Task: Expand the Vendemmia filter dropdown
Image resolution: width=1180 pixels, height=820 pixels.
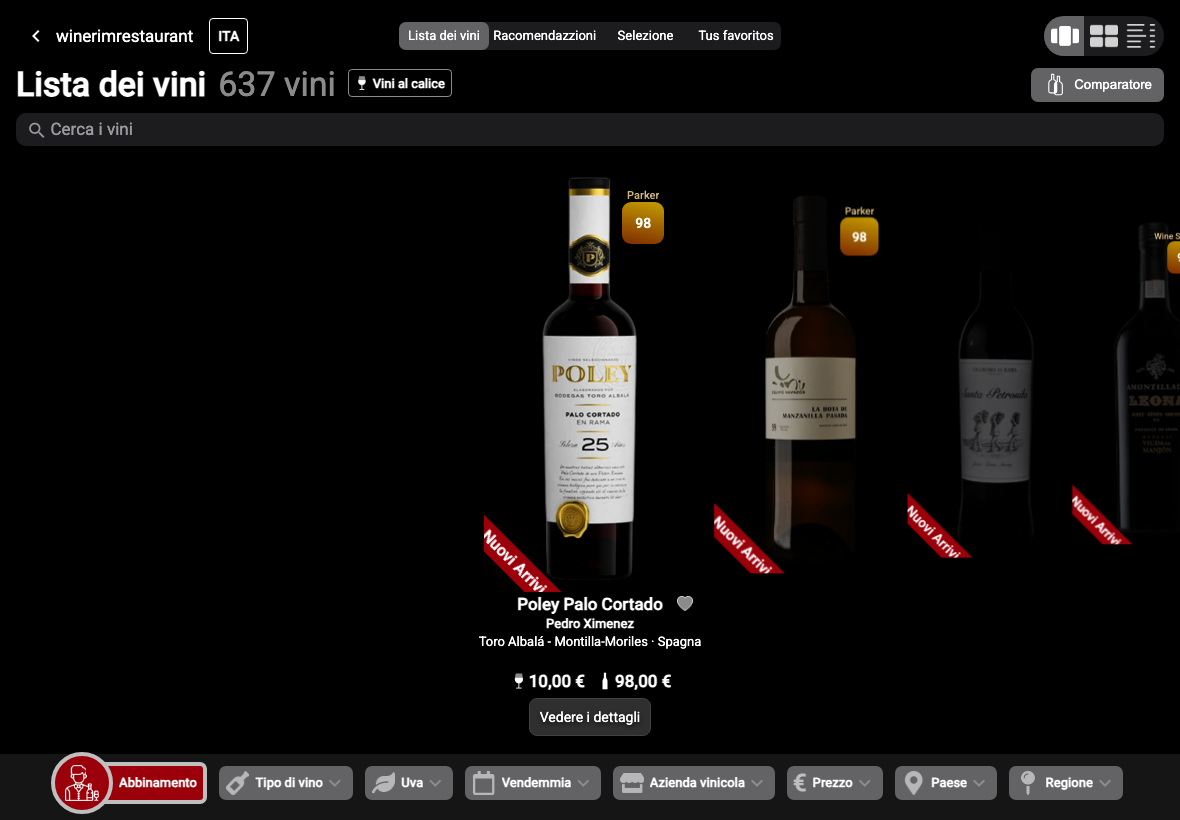Action: (533, 783)
